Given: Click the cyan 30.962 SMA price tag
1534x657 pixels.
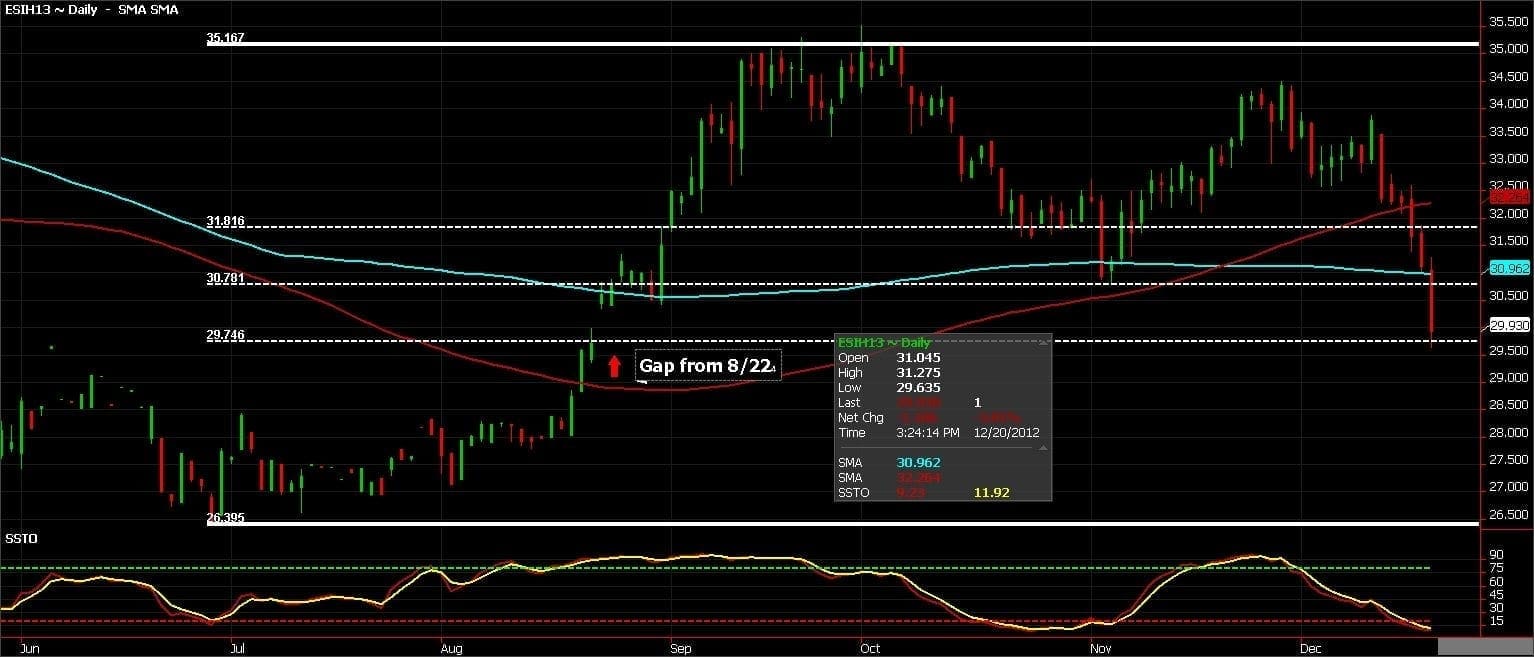Looking at the screenshot, I should [1509, 268].
